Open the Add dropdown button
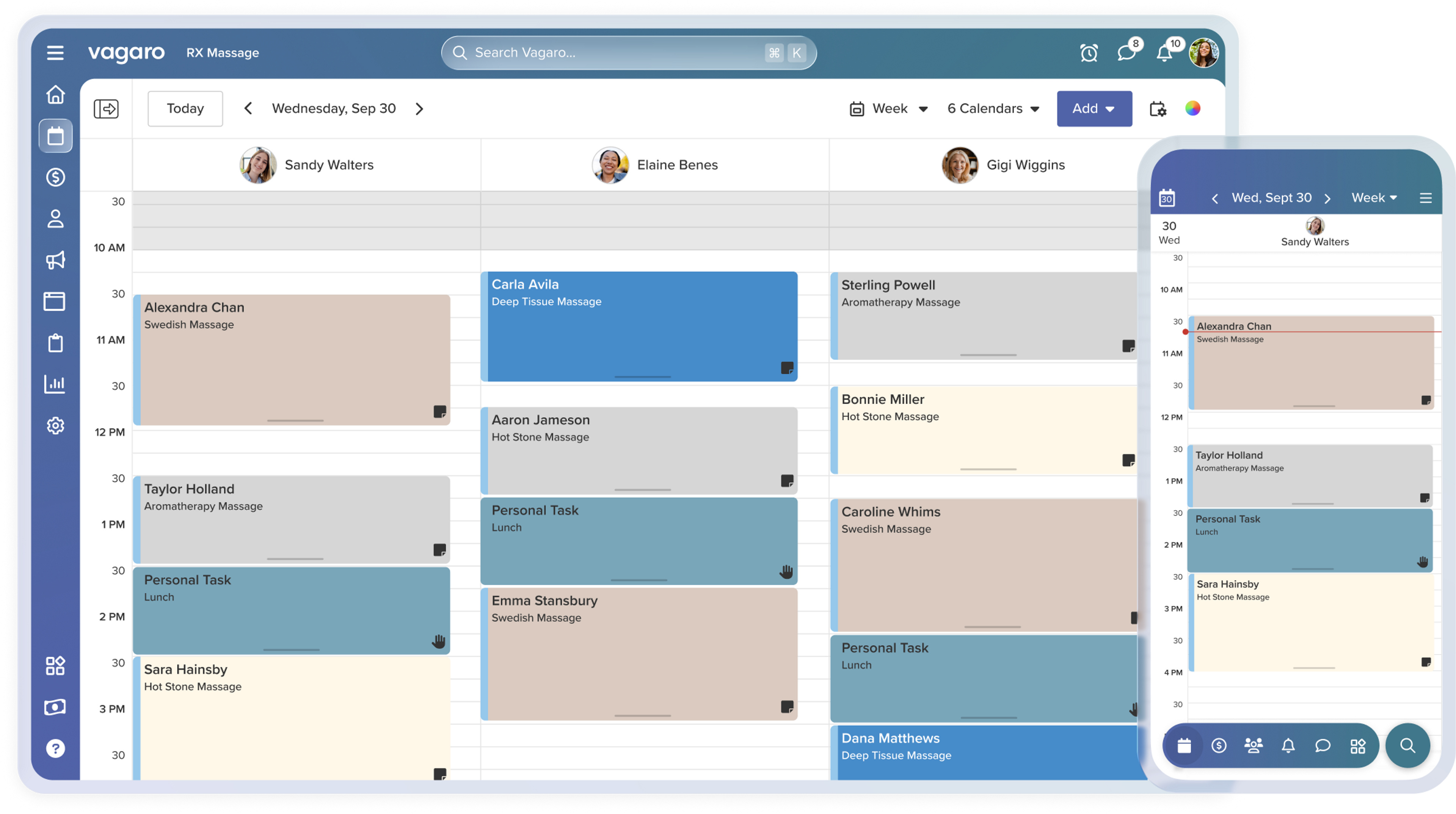1456x814 pixels. click(1094, 108)
